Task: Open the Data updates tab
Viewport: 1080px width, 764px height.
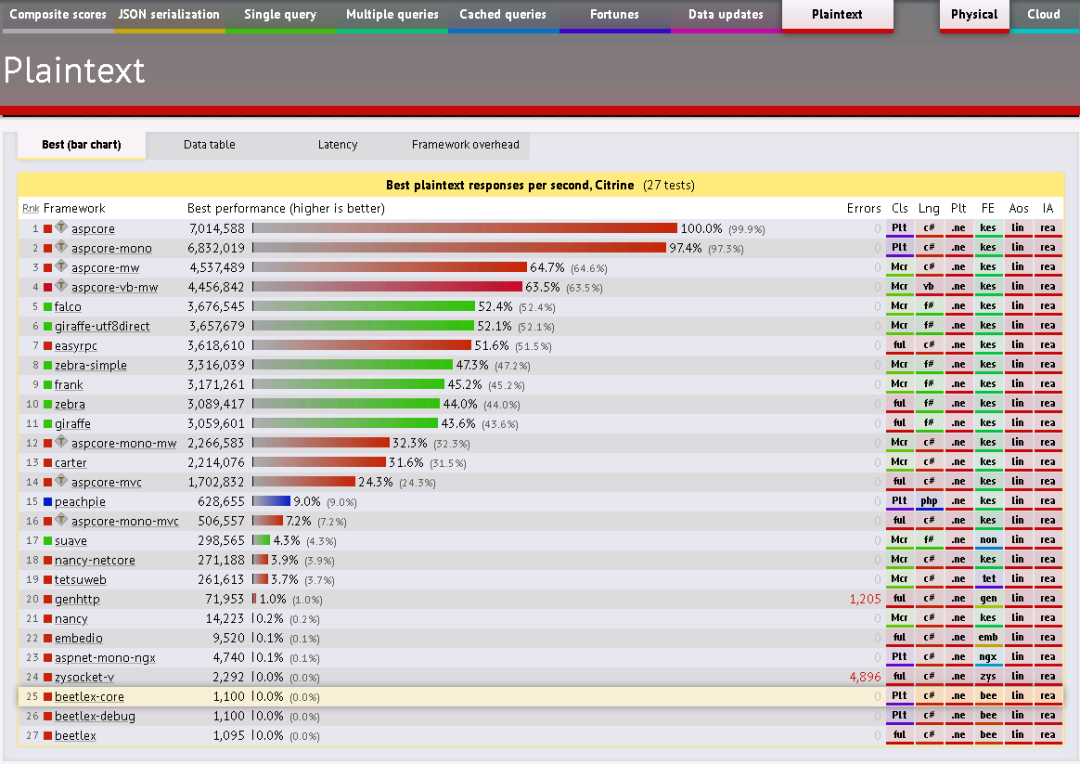Action: (x=726, y=14)
